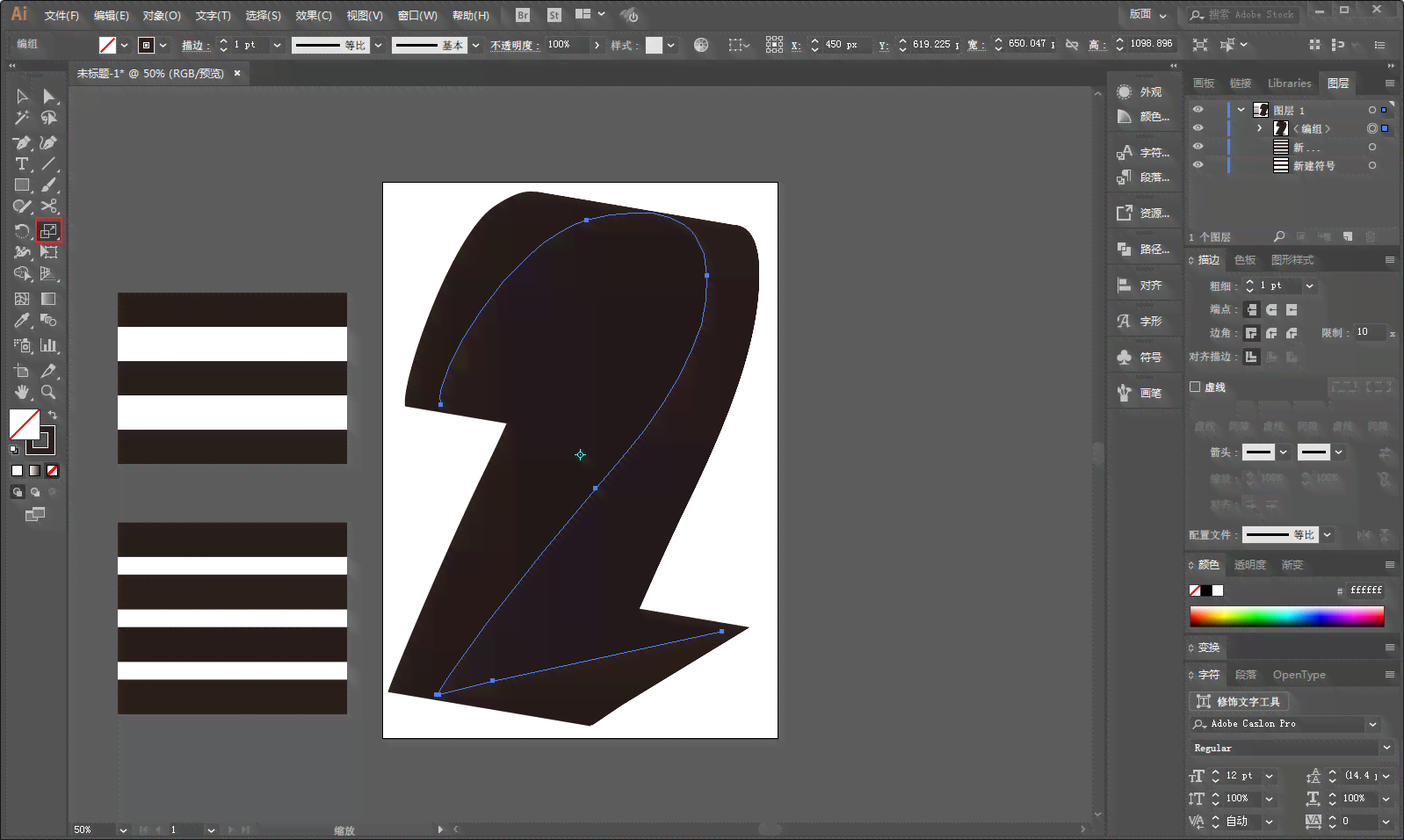Open the stroke weight dropdown in control bar

(x=278, y=45)
